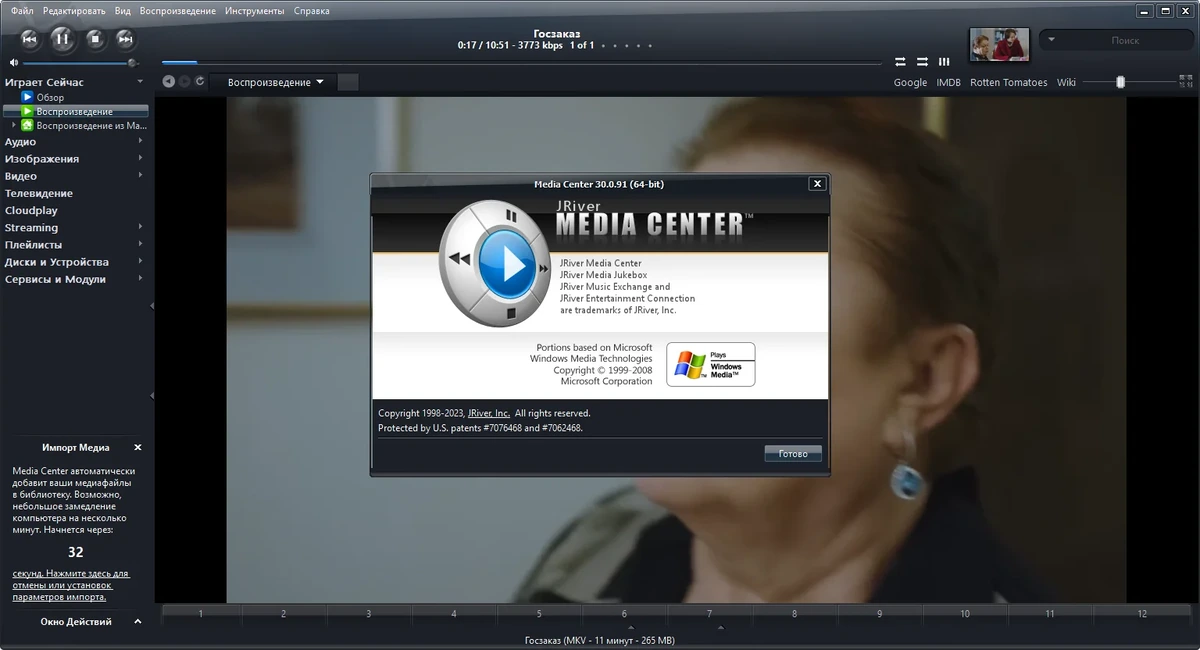The image size is (1200, 650).
Task: Close the Импорт Медиа panel
Action: (138, 447)
